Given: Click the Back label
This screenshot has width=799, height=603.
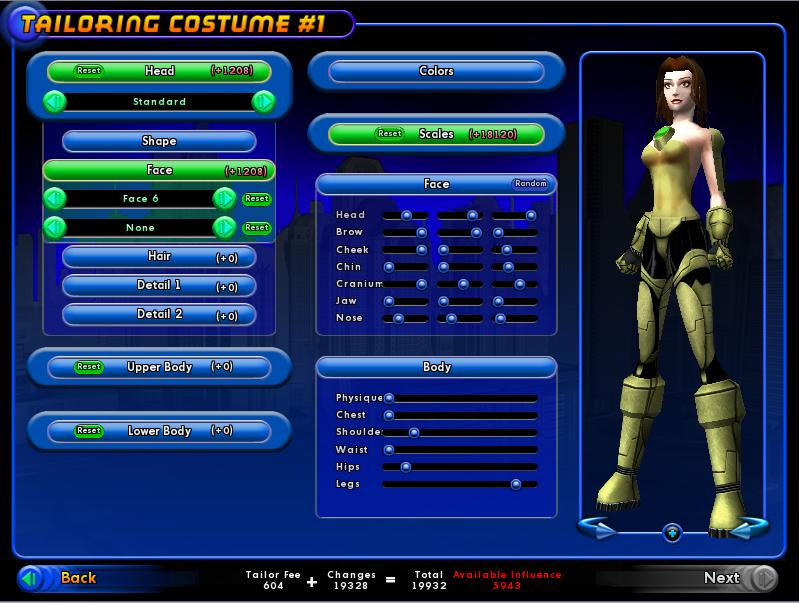Looking at the screenshot, I should 78,578.
